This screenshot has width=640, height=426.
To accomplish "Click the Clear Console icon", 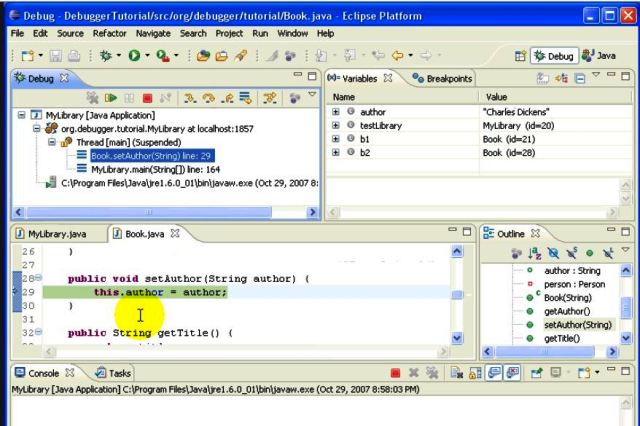I will (456, 373).
